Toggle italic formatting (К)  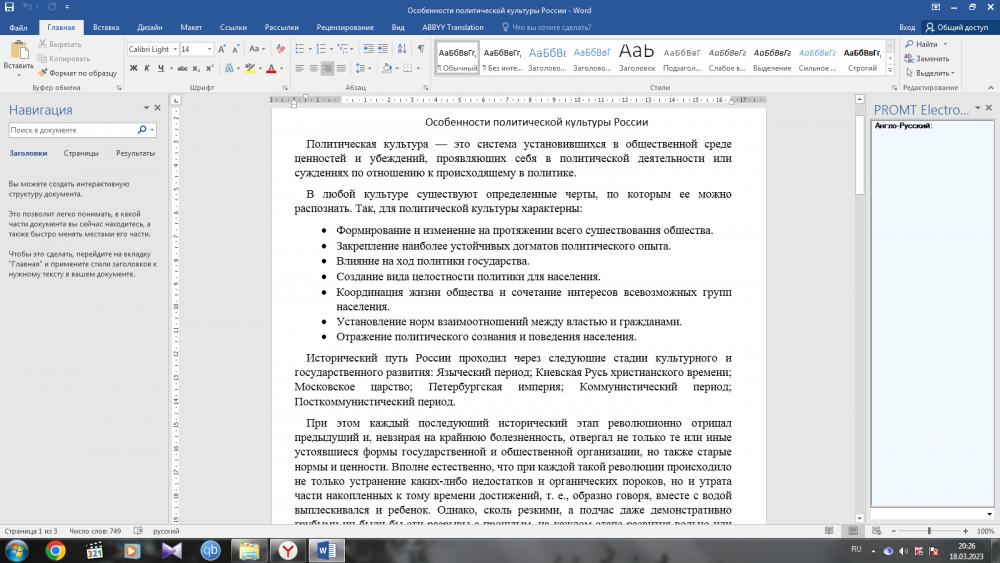click(x=146, y=68)
